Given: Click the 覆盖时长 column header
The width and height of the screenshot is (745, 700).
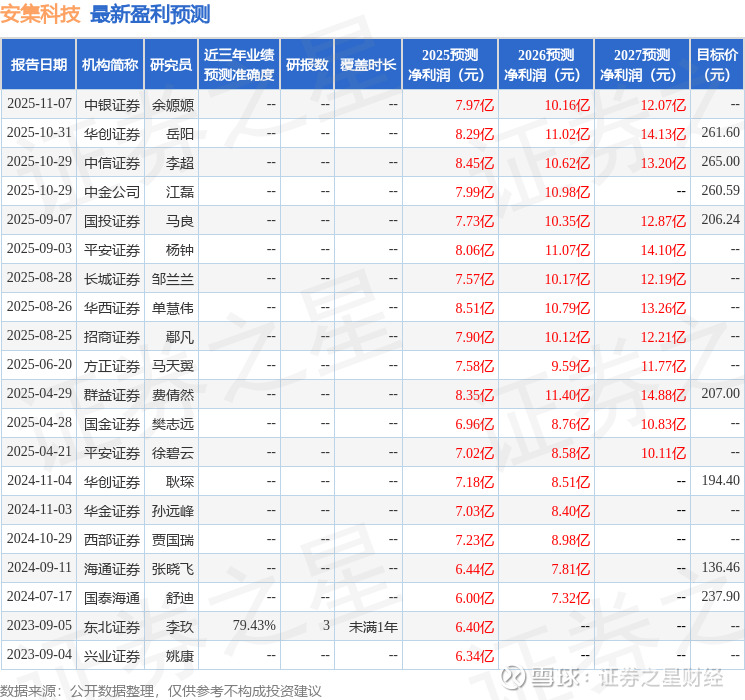Looking at the screenshot, I should [368, 65].
